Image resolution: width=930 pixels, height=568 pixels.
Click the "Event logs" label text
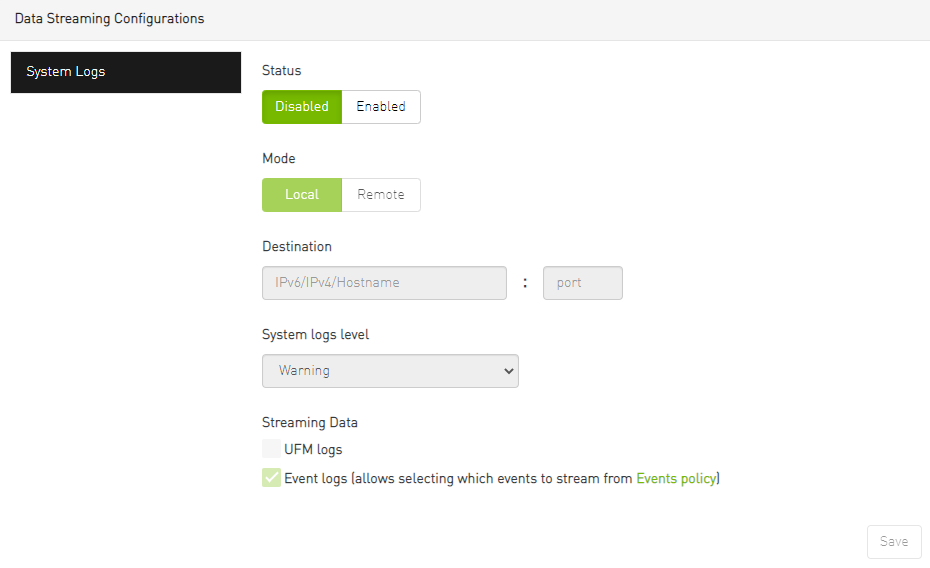point(316,479)
